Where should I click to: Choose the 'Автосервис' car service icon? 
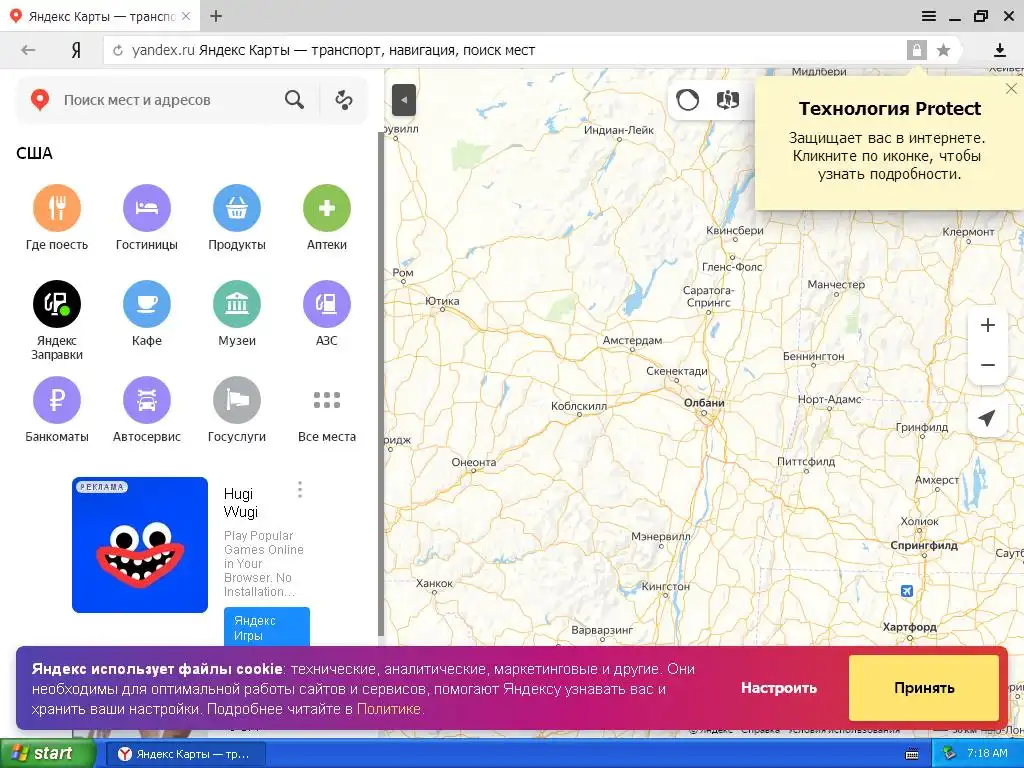(147, 400)
